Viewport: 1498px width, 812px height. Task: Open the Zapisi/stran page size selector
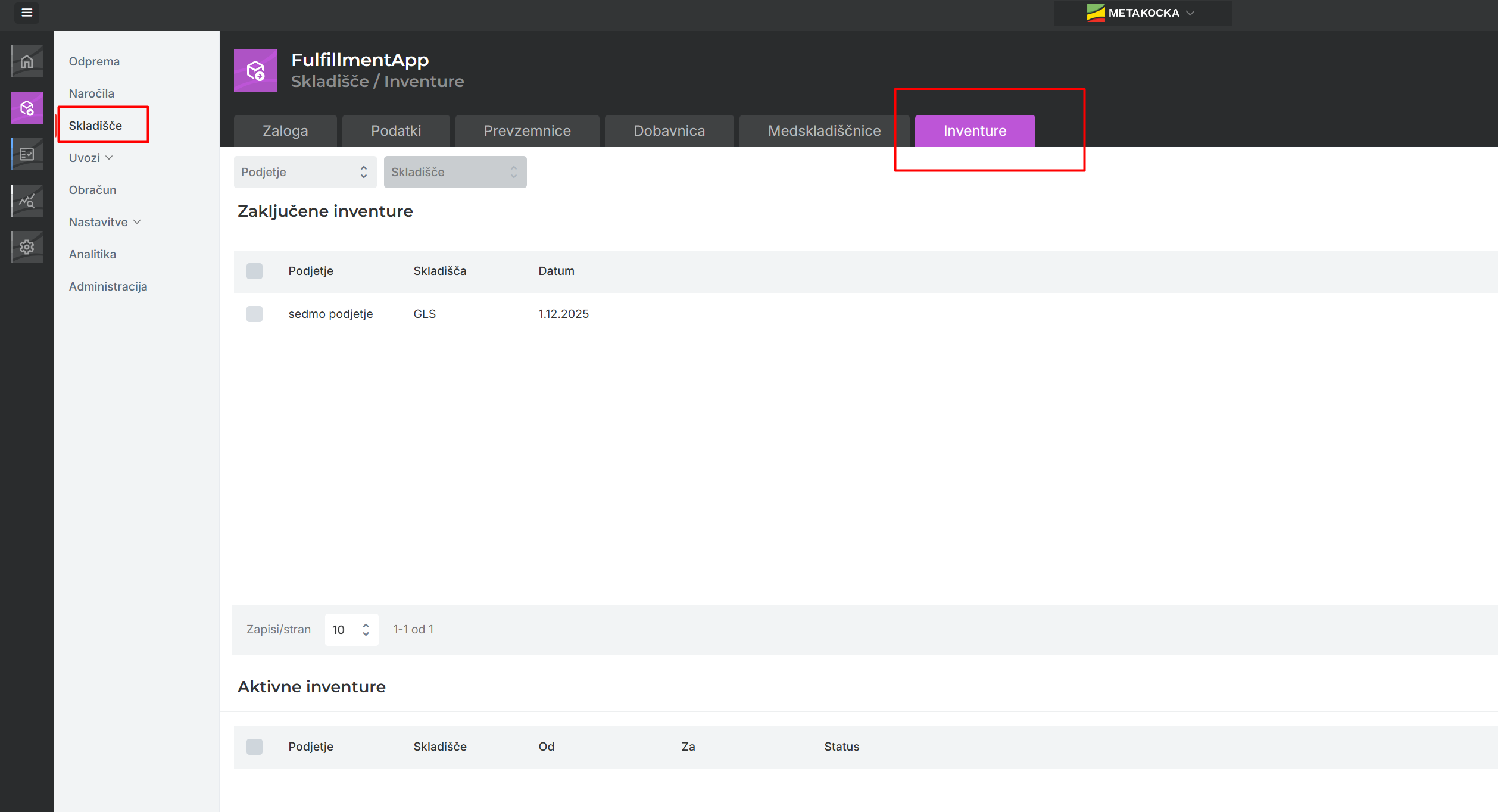pos(351,630)
